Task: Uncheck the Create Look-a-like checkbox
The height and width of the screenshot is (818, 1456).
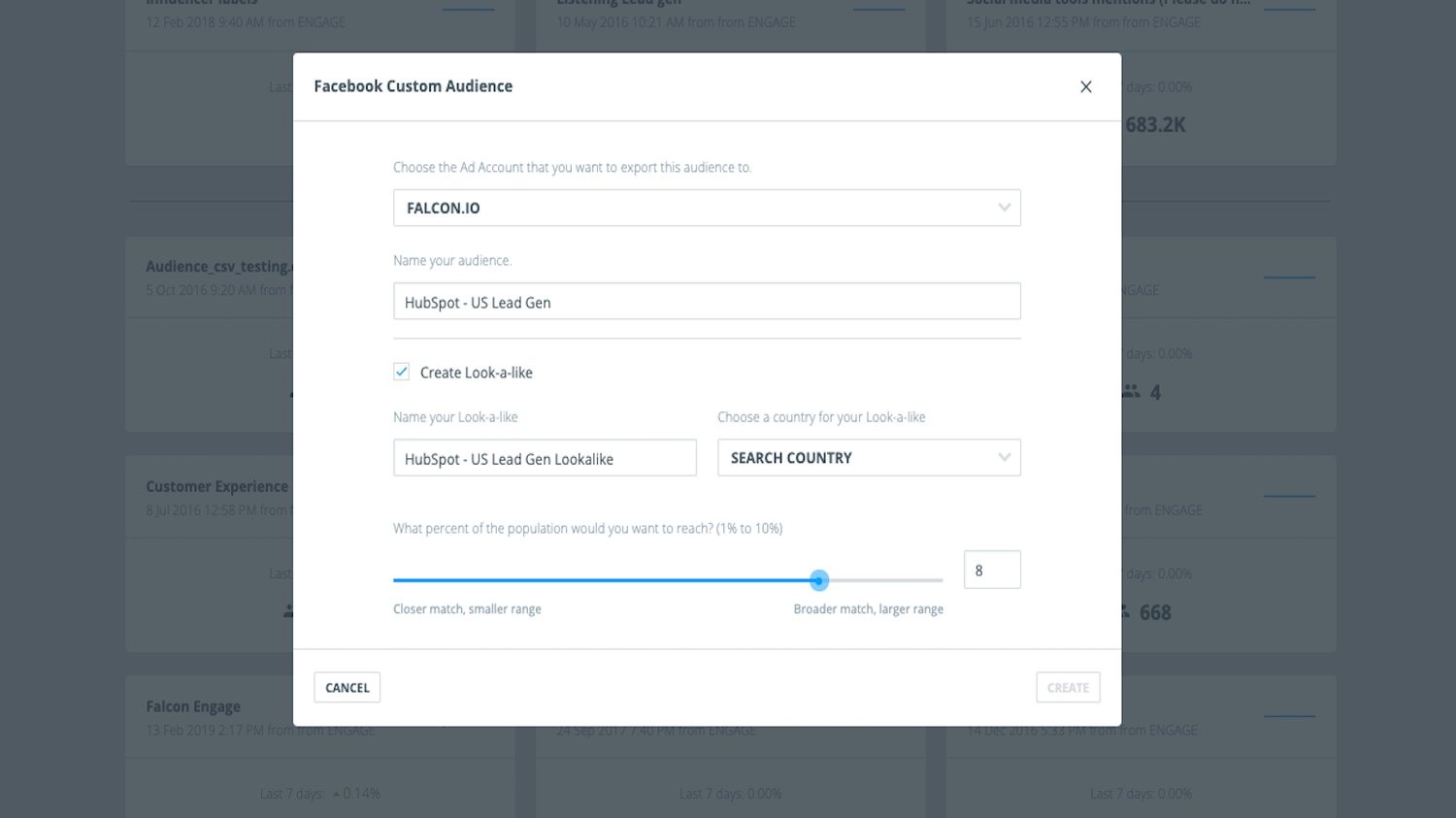Action: [401, 371]
